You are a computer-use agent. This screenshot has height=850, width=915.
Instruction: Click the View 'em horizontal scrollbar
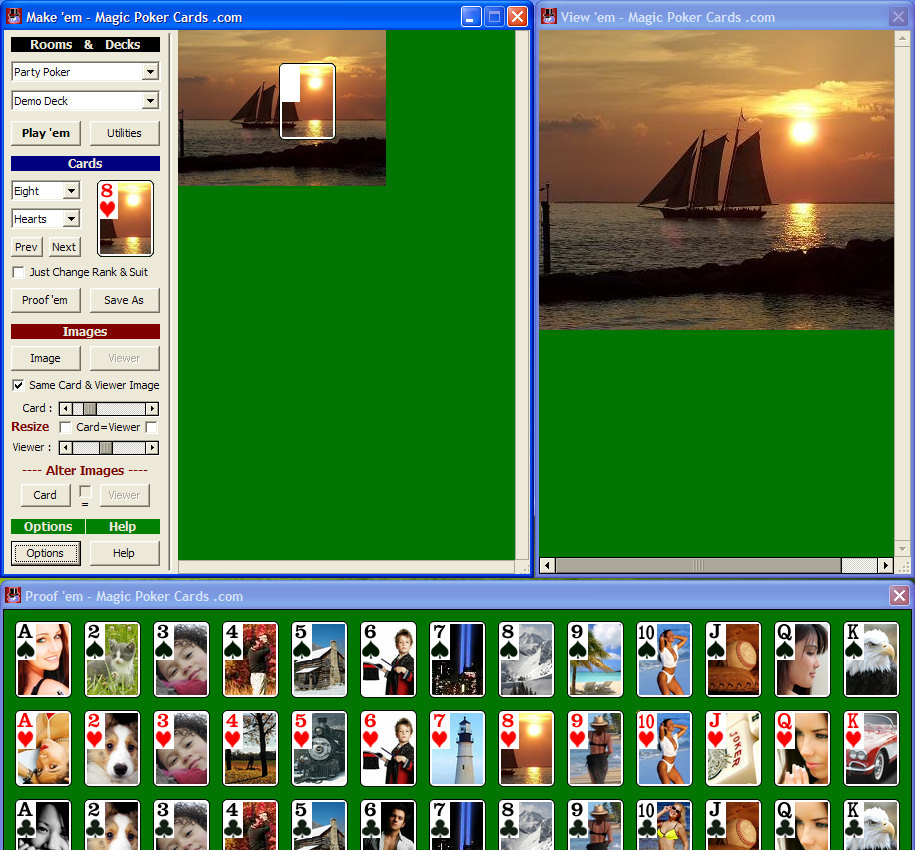coord(700,566)
